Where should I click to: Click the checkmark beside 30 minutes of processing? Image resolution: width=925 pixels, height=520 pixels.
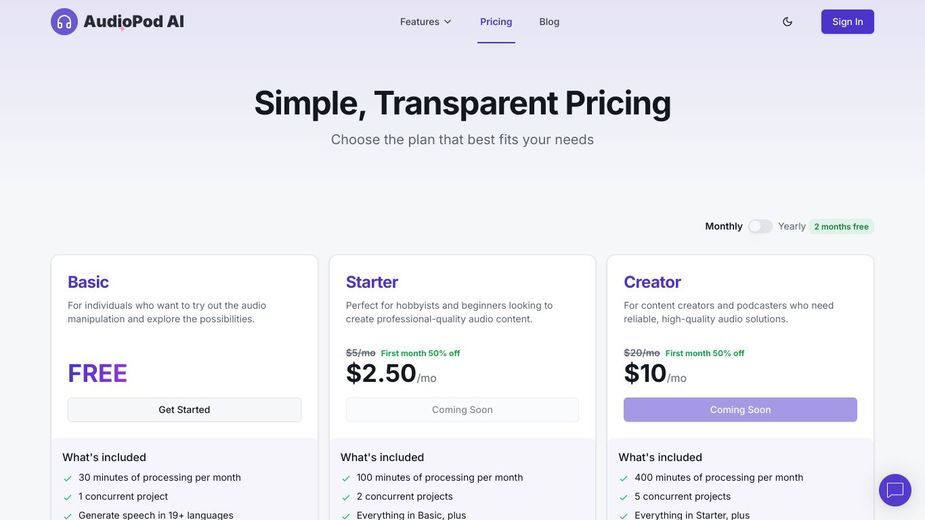point(68,478)
